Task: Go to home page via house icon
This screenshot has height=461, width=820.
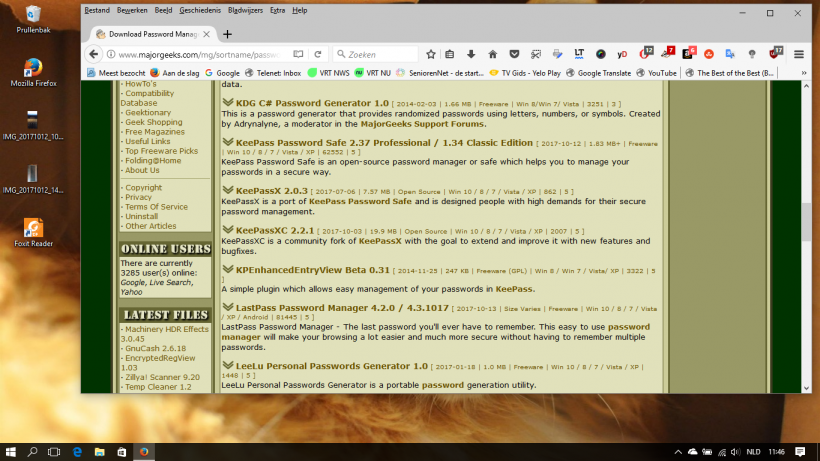Action: pyautogui.click(x=493, y=54)
